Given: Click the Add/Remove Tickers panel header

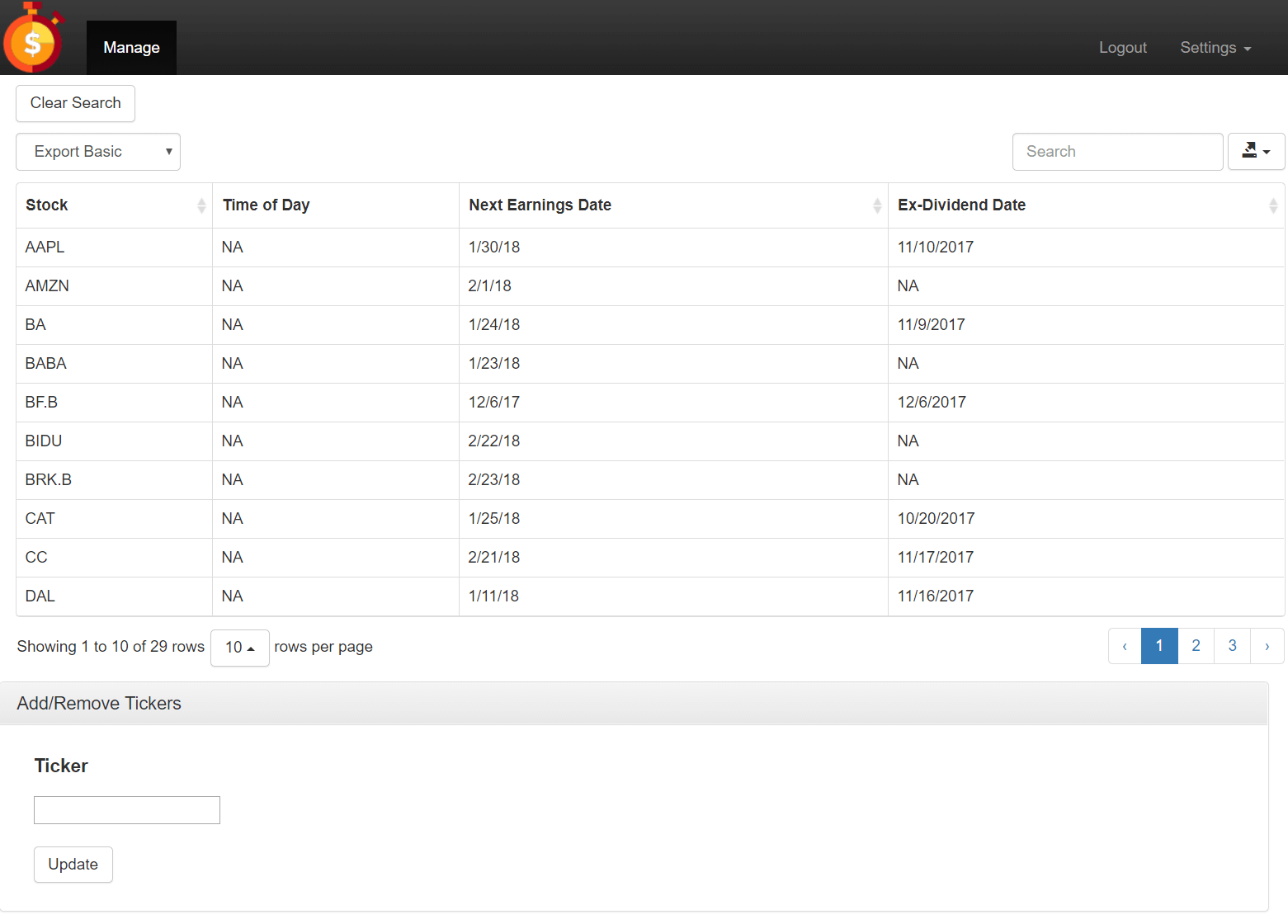Looking at the screenshot, I should pyautogui.click(x=634, y=704).
